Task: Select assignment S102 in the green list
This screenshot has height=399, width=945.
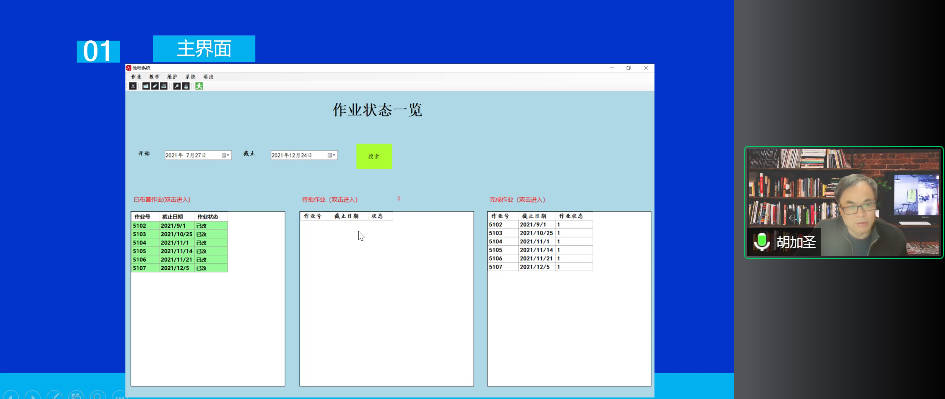Action: point(180,225)
